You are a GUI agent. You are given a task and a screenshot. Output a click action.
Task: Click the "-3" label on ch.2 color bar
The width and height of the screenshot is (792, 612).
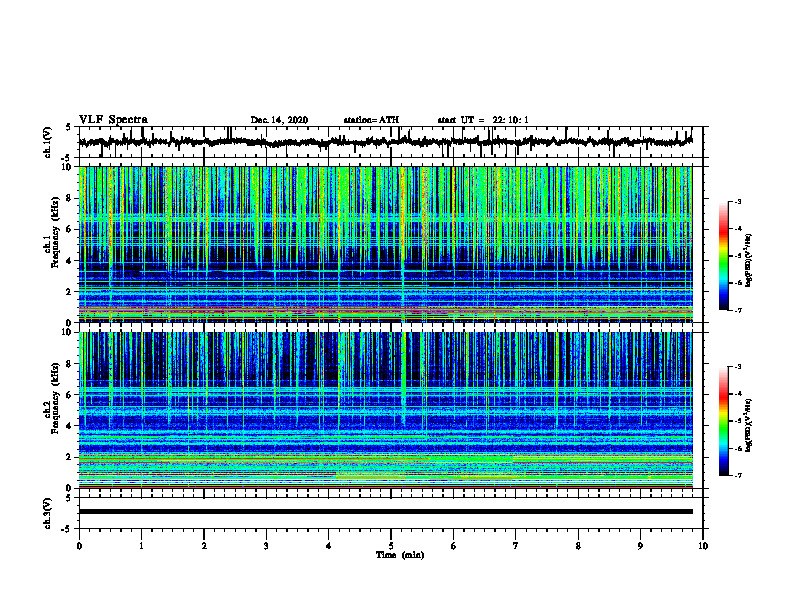[x=737, y=367]
